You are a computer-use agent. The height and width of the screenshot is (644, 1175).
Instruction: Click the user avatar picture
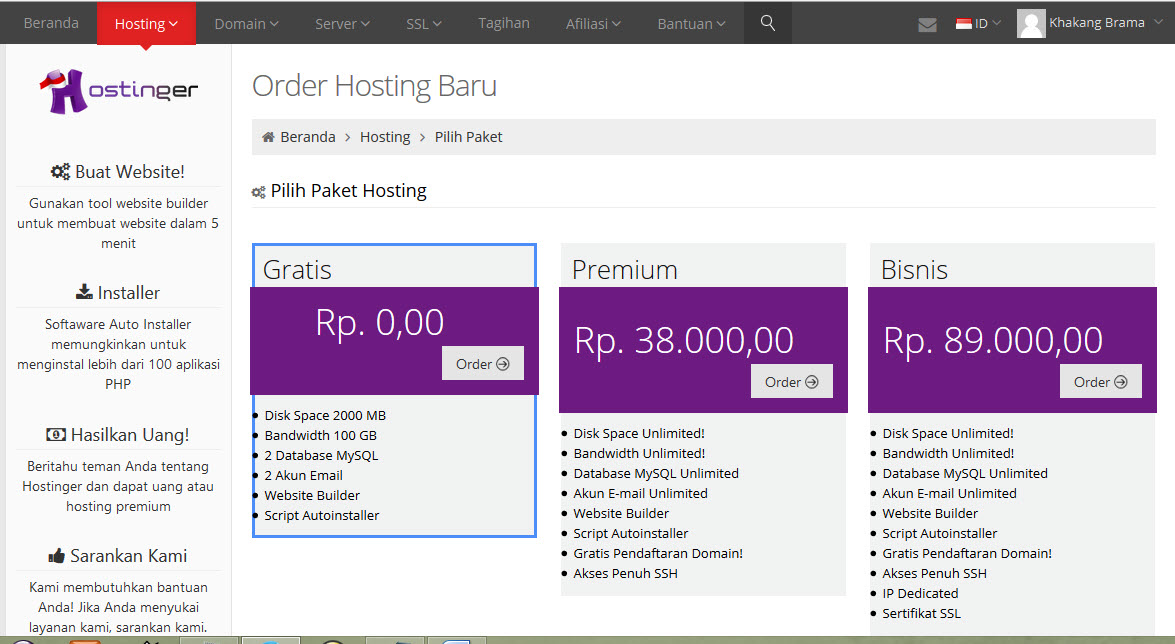click(x=1031, y=23)
